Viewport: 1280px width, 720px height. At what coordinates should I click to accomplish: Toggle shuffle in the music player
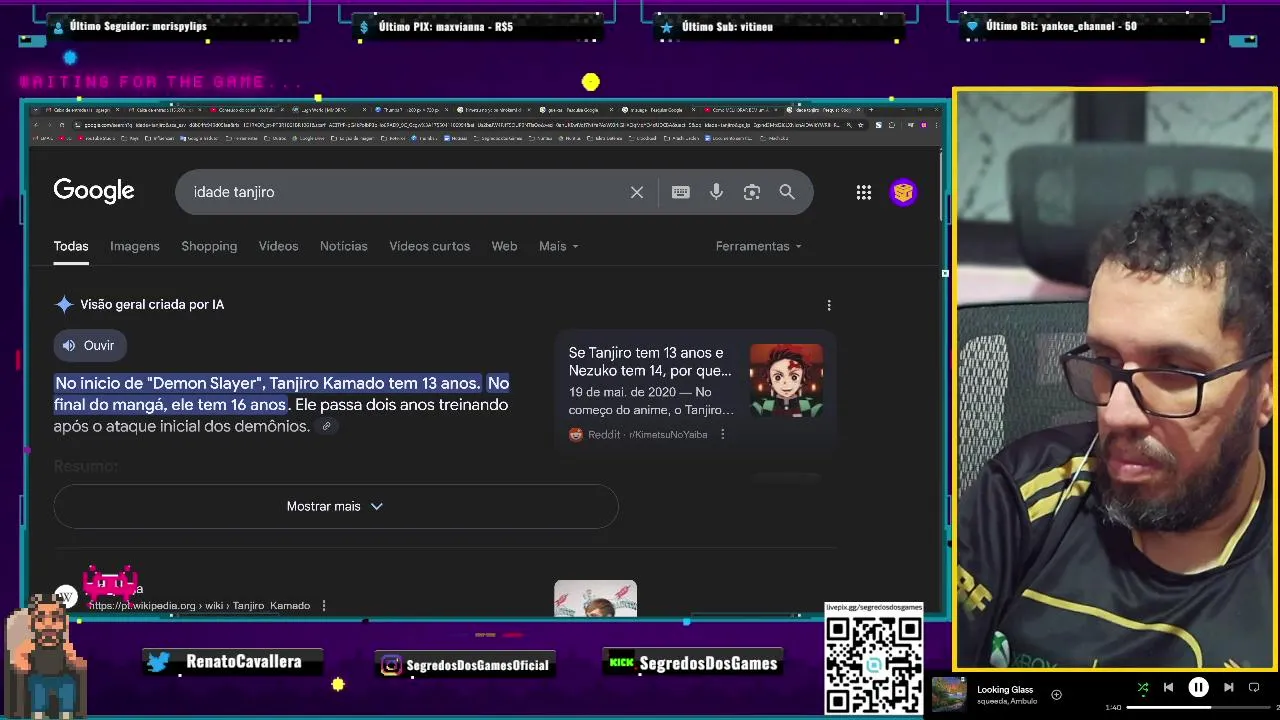coord(1142,687)
